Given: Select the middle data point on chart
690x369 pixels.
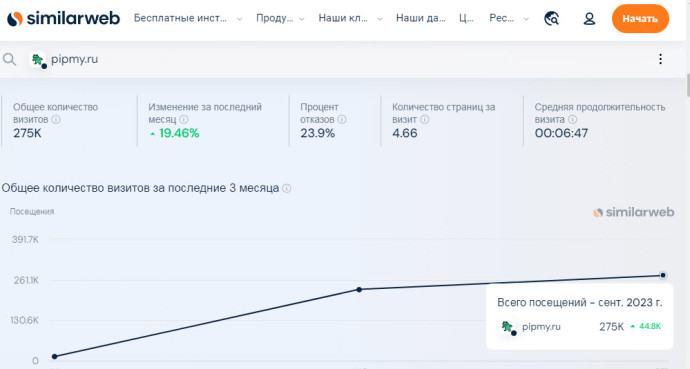Looking at the screenshot, I should [x=359, y=289].
